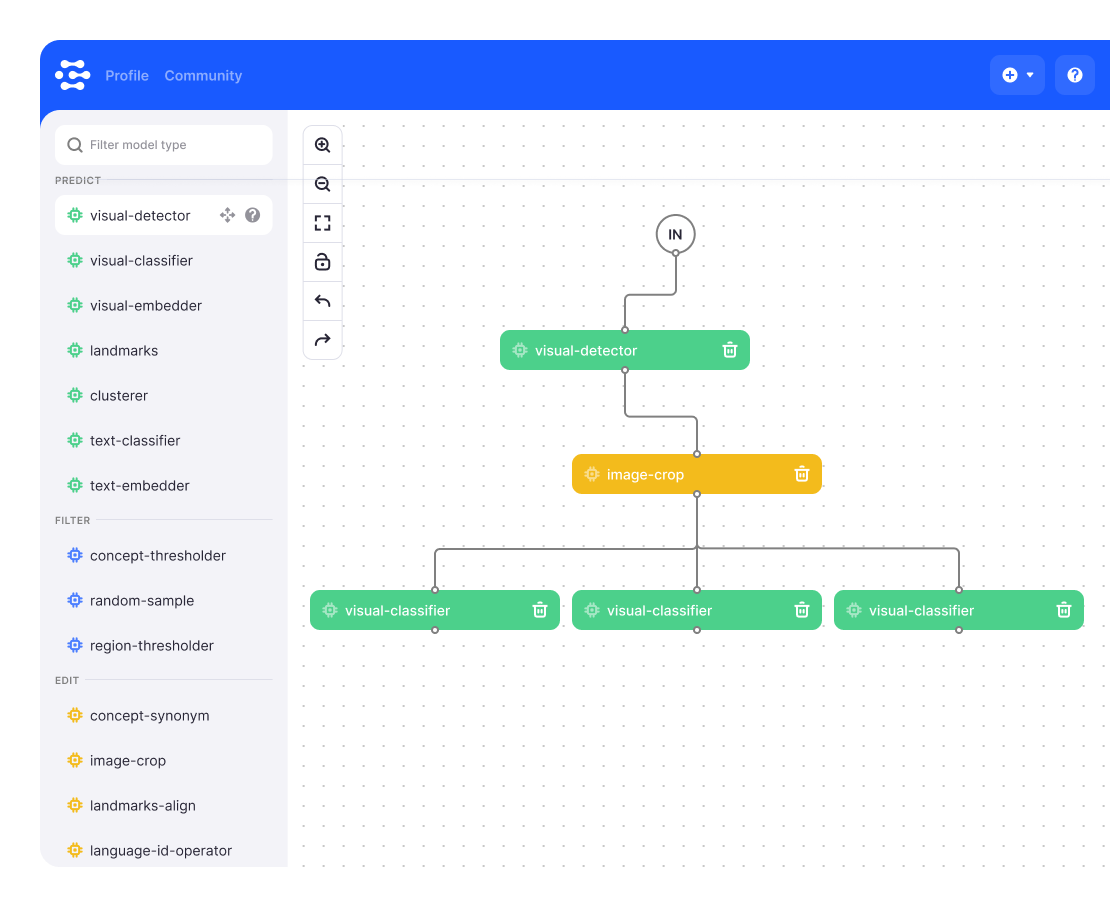This screenshot has width=1110, height=907.
Task: Fit the workflow view to screen
Action: [322, 223]
